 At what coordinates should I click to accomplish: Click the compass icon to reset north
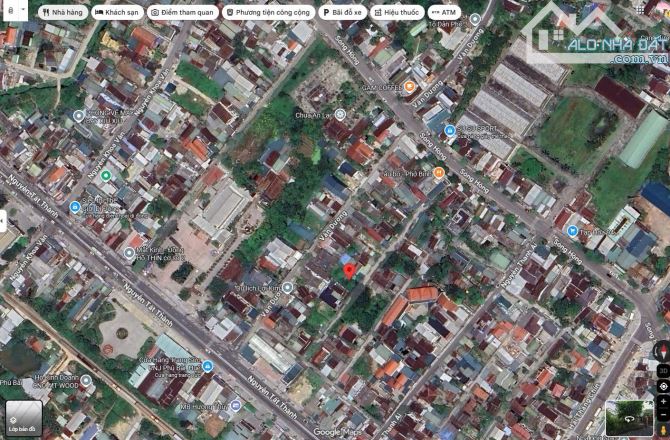[662, 352]
